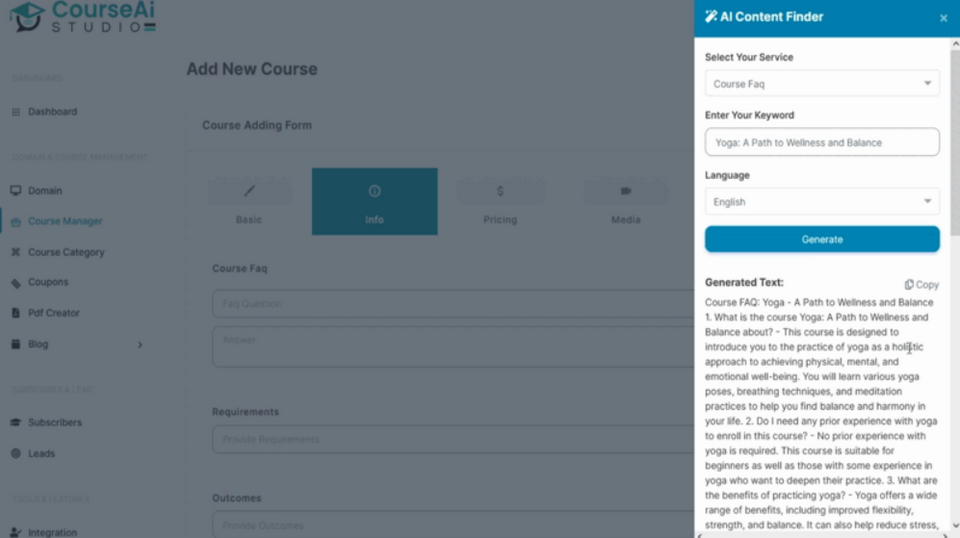Open Course Manager from the sidebar
This screenshot has height=538, width=960.
pos(65,222)
